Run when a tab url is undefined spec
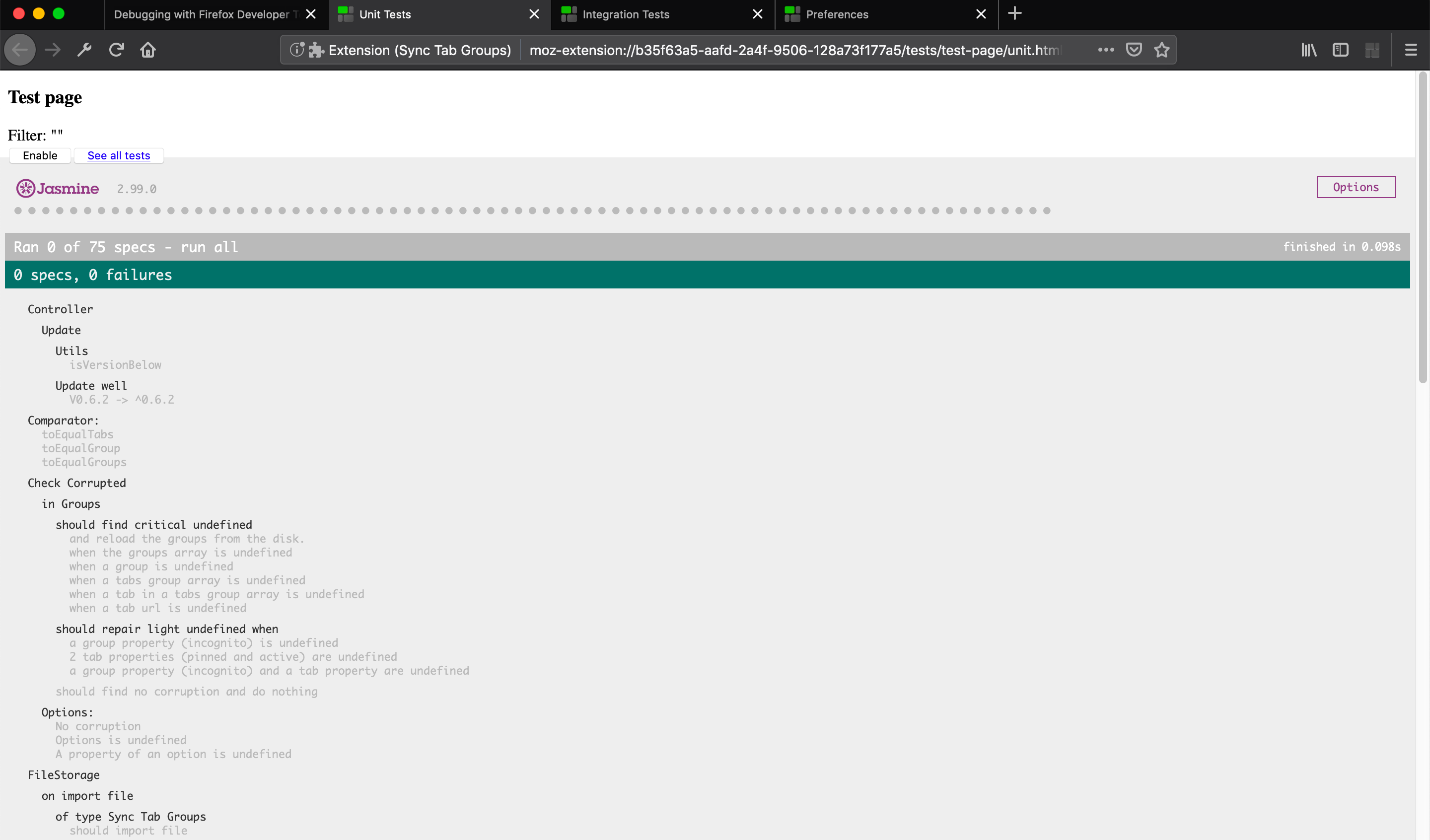Viewport: 1430px width, 840px height. [158, 609]
